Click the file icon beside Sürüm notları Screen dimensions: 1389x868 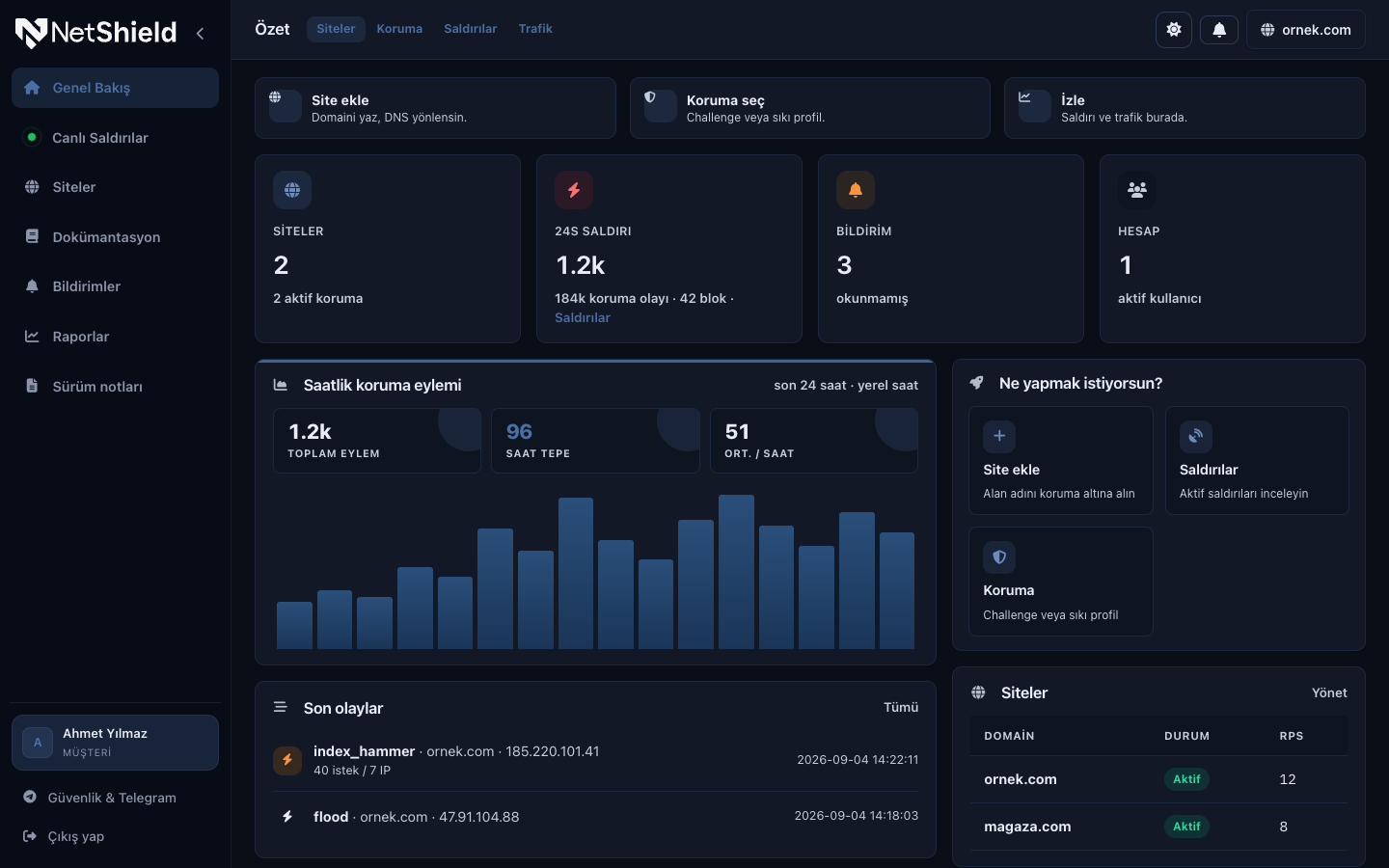pyautogui.click(x=32, y=386)
